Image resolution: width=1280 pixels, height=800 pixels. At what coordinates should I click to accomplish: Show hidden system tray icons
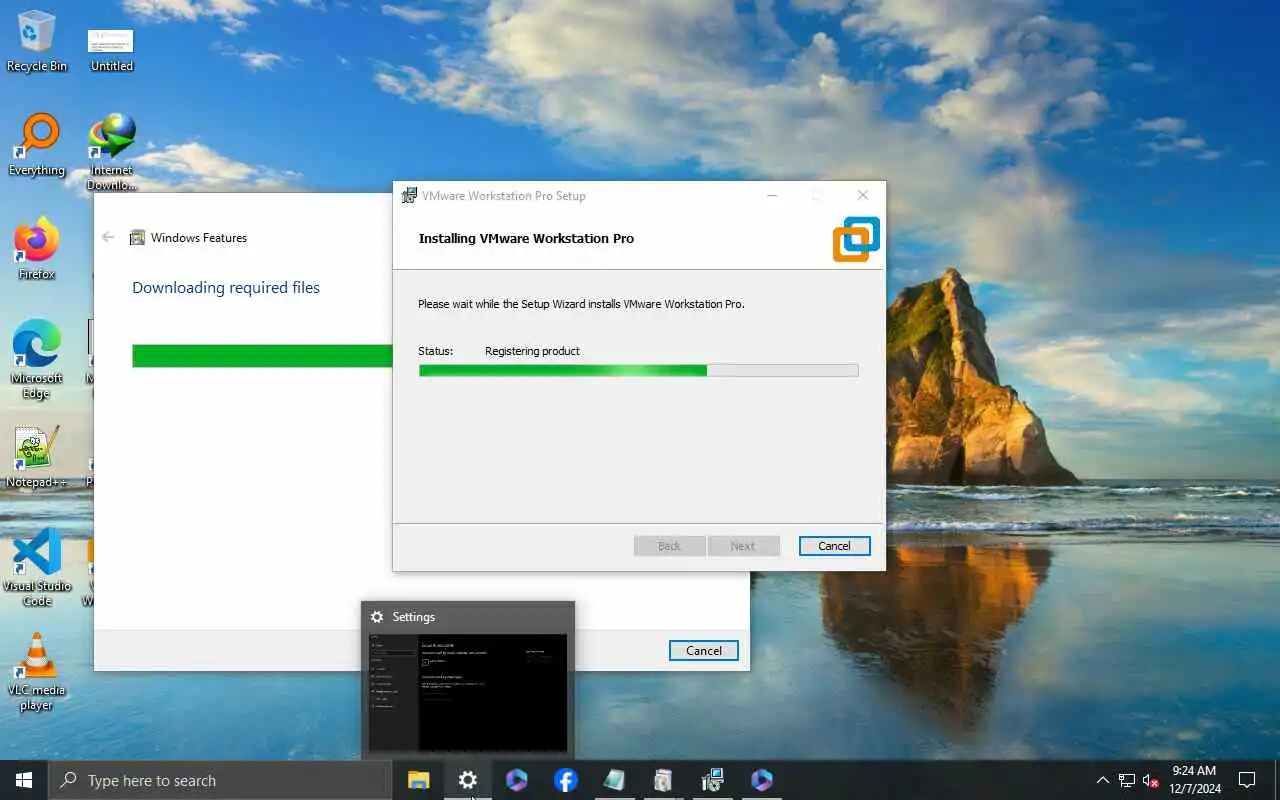(1102, 780)
